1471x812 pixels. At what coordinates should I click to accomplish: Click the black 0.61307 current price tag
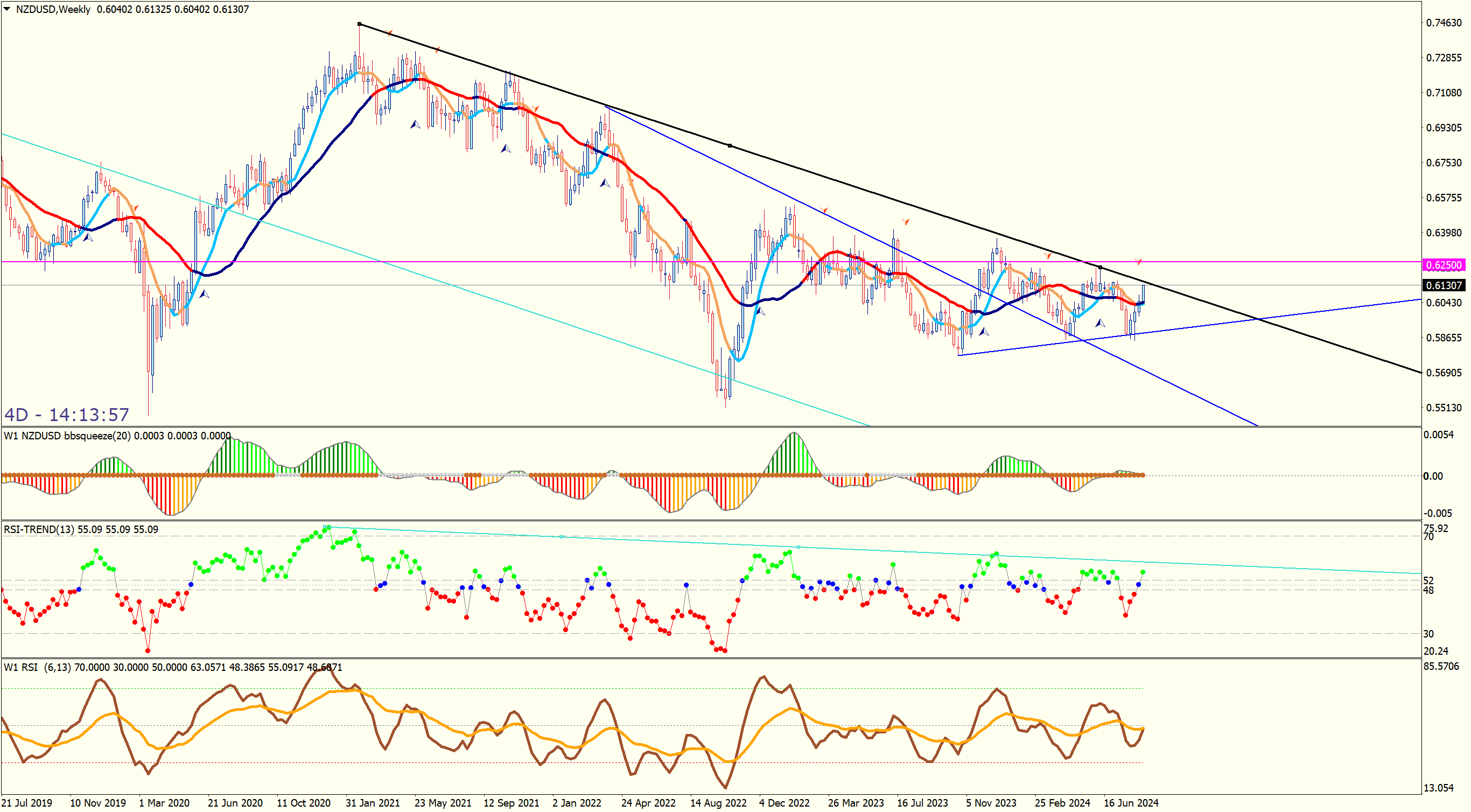[x=1443, y=285]
